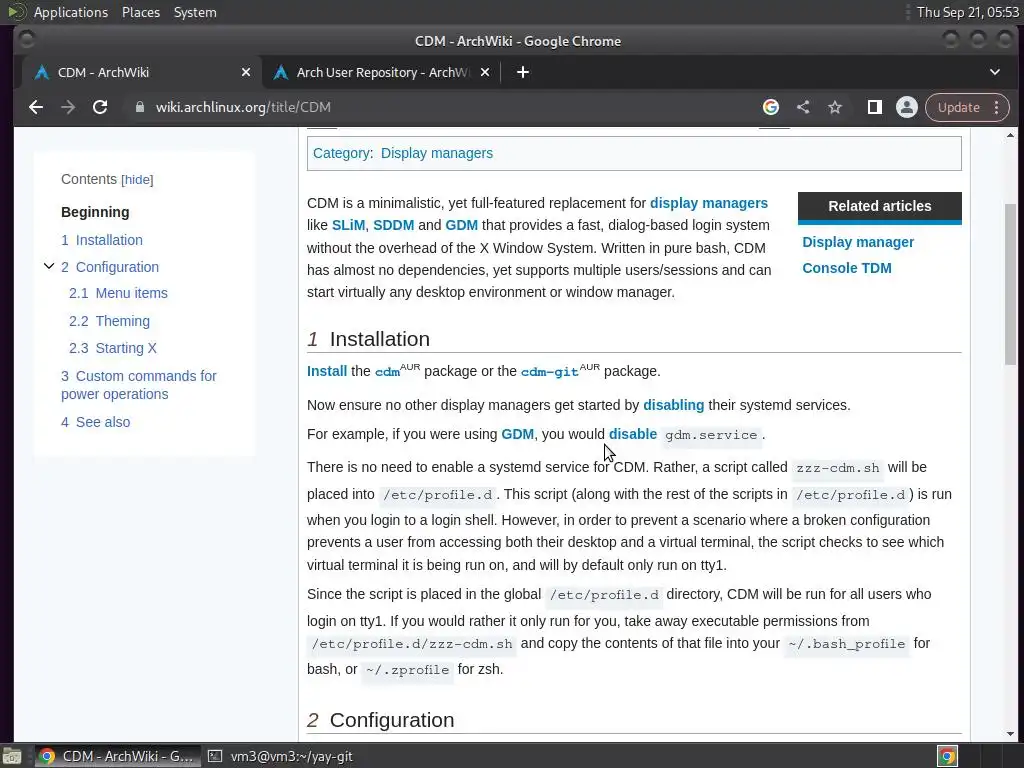Jump to Beginning in contents
Image resolution: width=1024 pixels, height=768 pixels.
pos(95,212)
